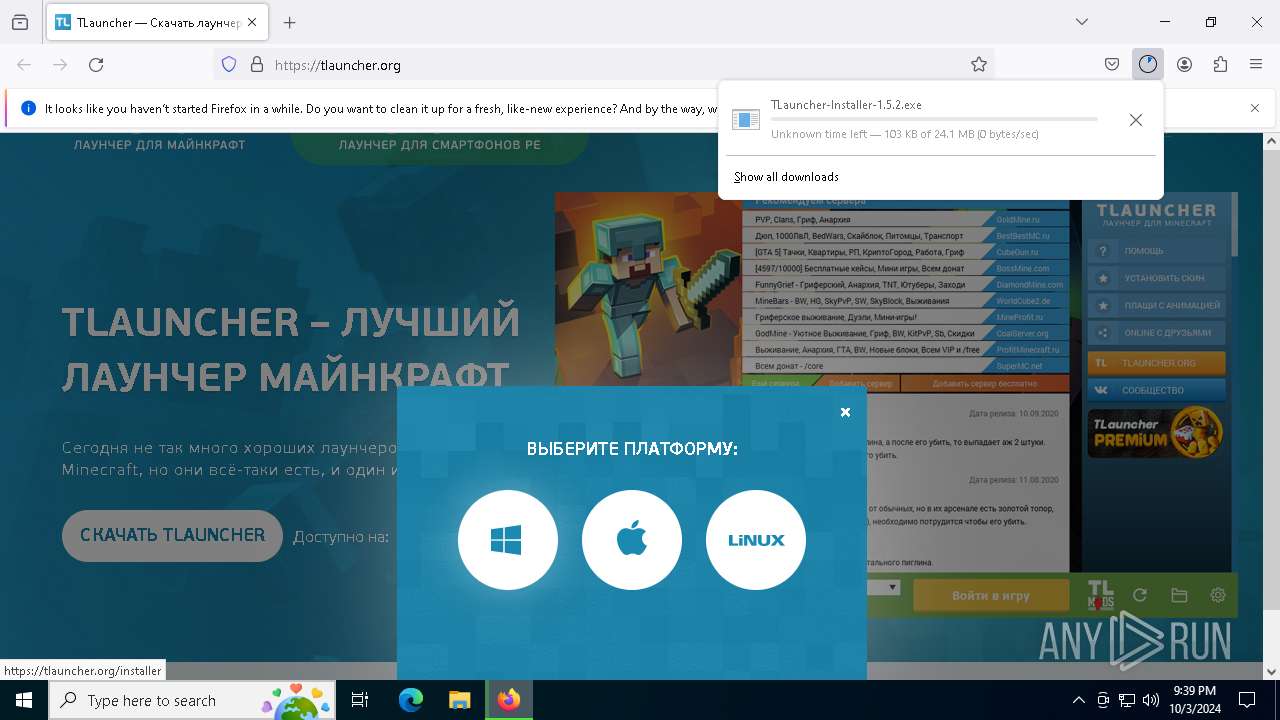Open Show all downloads link

[786, 177]
